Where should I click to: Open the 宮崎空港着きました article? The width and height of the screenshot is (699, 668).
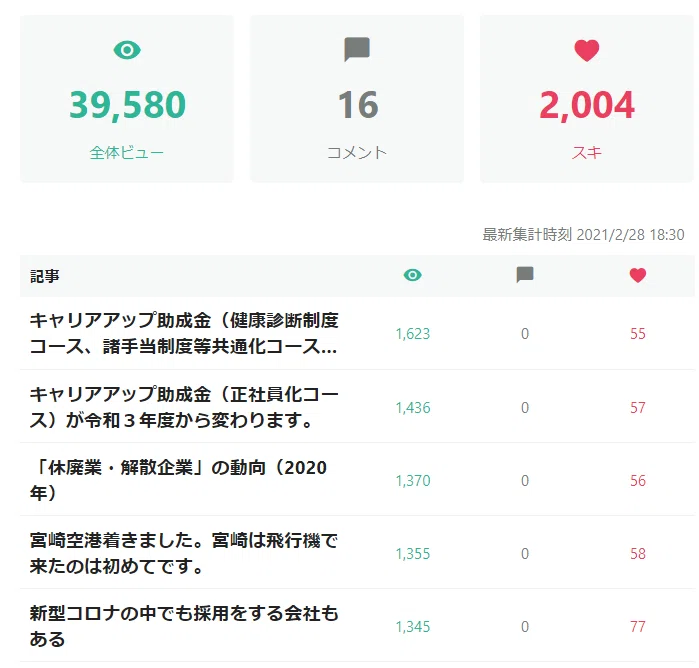[184, 553]
